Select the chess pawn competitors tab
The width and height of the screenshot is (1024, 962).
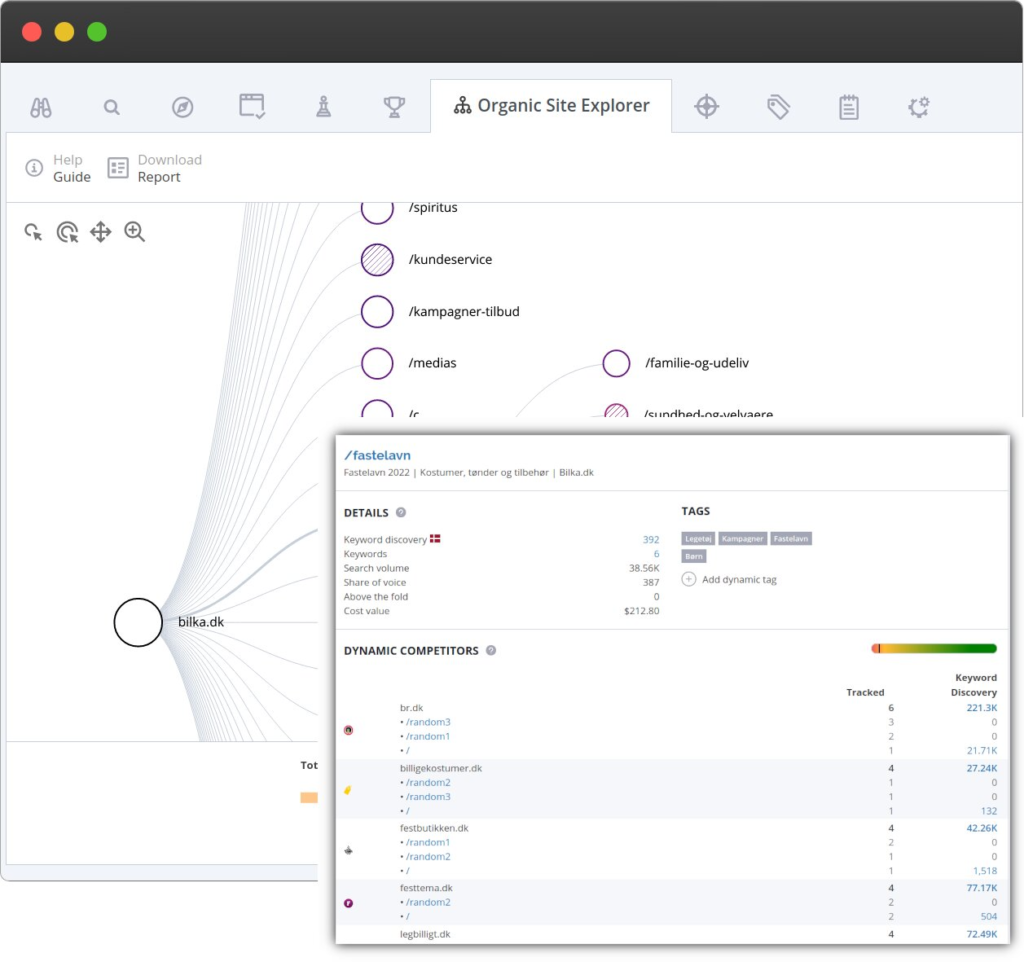coord(323,107)
